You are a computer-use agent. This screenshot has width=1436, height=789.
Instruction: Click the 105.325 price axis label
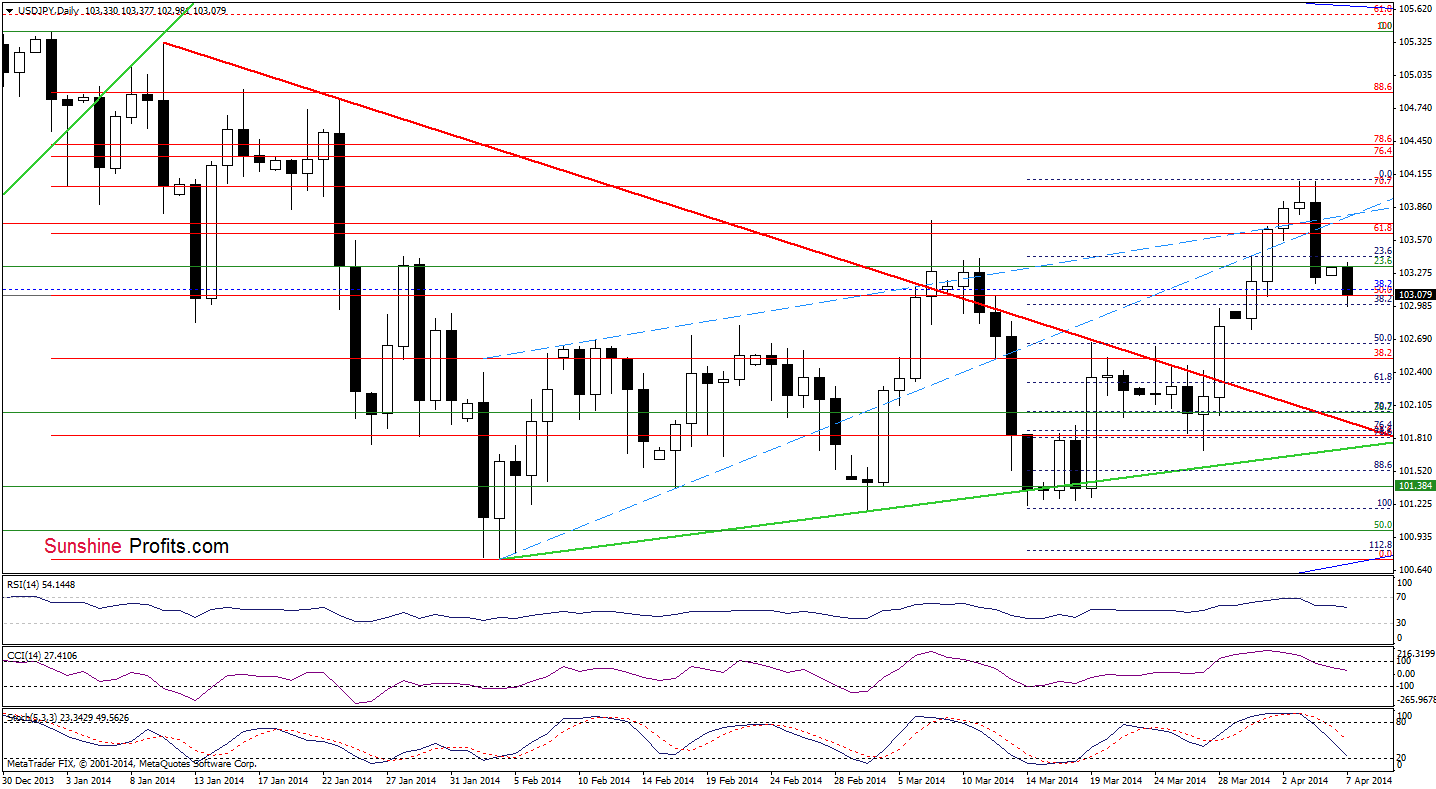pyautogui.click(x=1414, y=42)
